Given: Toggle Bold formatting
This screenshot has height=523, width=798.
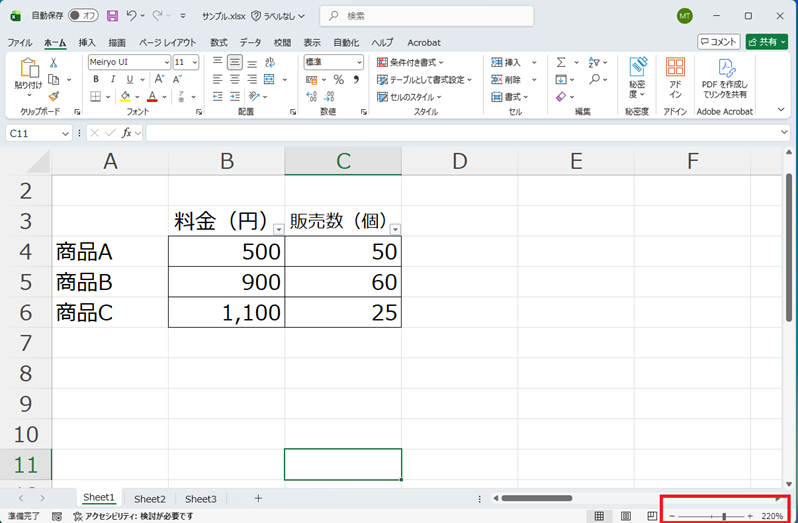Looking at the screenshot, I should pyautogui.click(x=95, y=79).
